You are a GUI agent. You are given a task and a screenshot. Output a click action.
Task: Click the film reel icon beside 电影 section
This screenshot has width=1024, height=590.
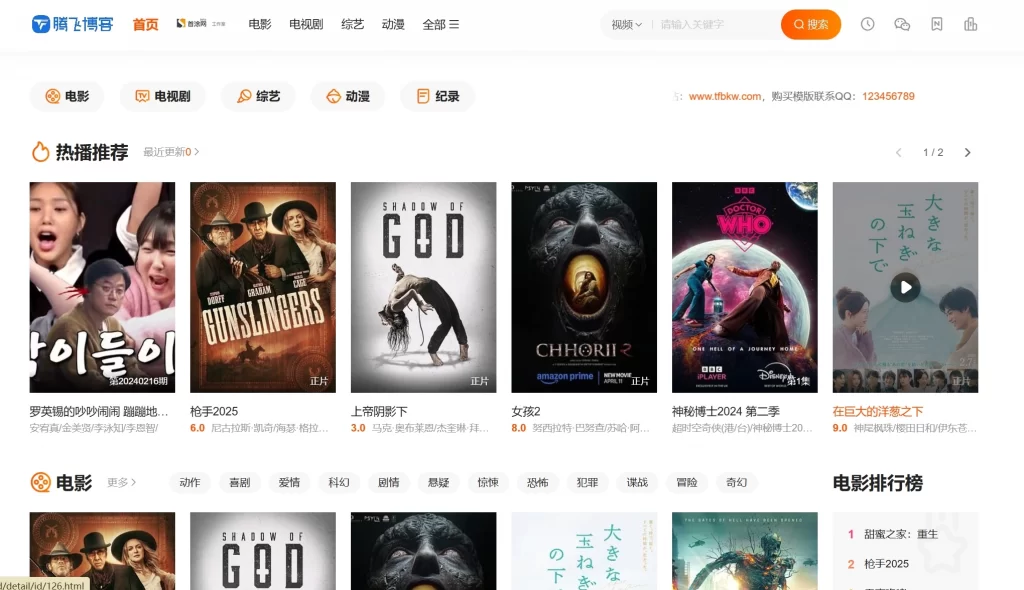pos(40,482)
